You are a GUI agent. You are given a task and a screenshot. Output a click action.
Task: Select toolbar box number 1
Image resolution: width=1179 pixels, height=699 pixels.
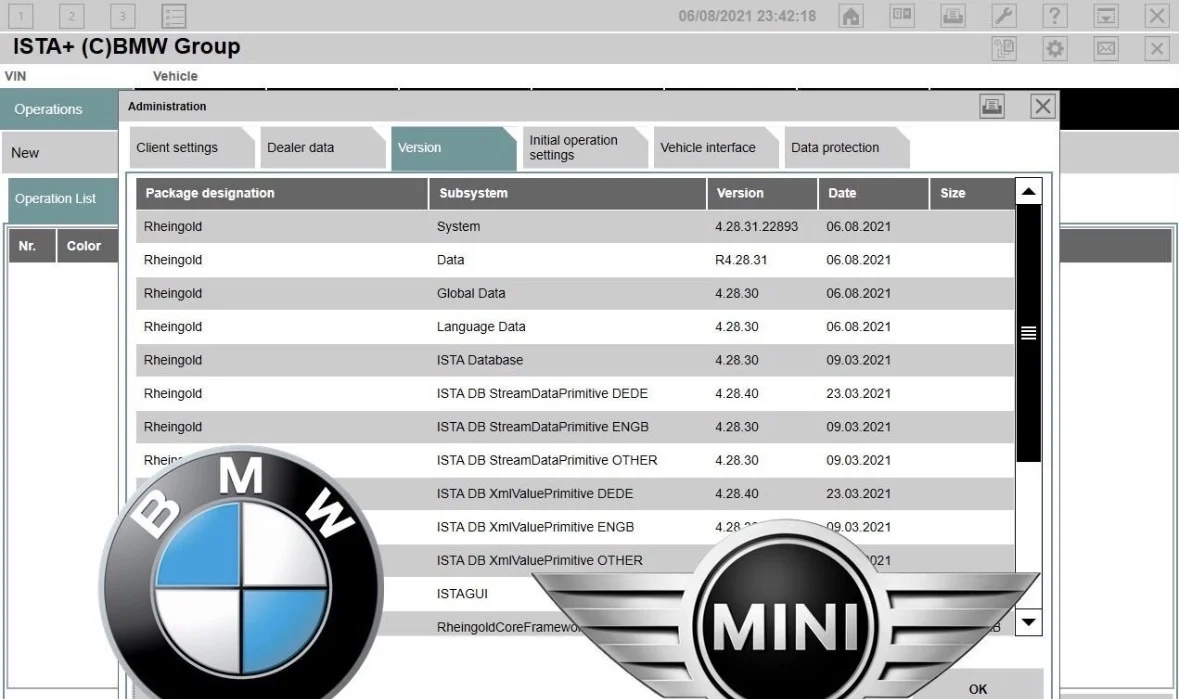click(x=20, y=16)
